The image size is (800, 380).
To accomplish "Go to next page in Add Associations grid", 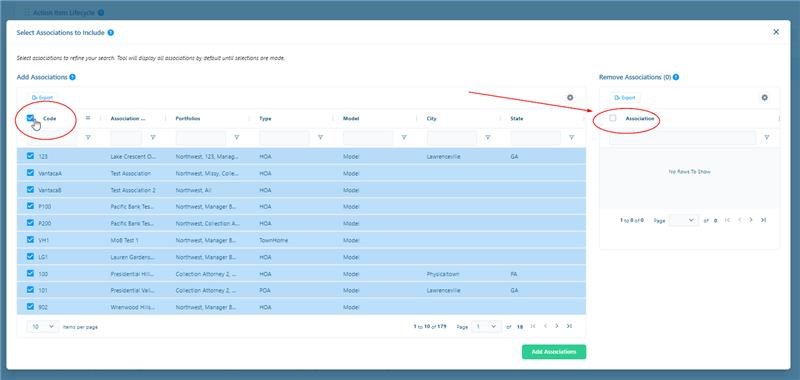I will click(x=557, y=326).
